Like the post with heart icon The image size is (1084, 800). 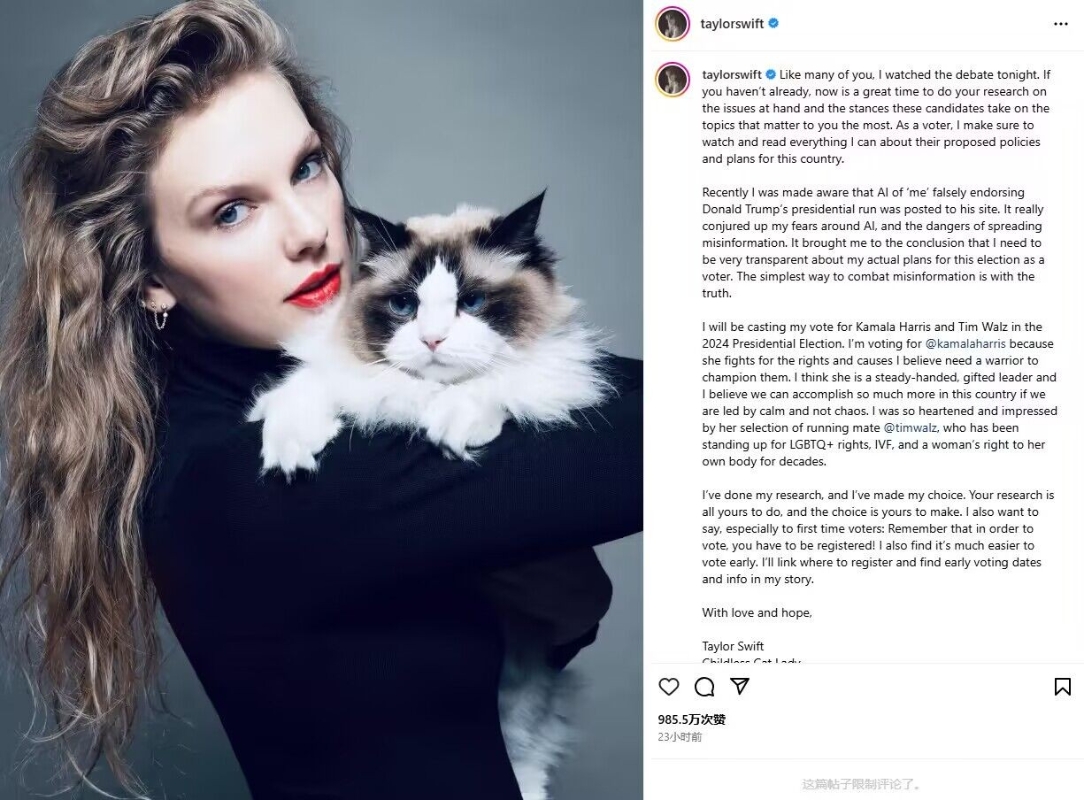pyautogui.click(x=669, y=687)
